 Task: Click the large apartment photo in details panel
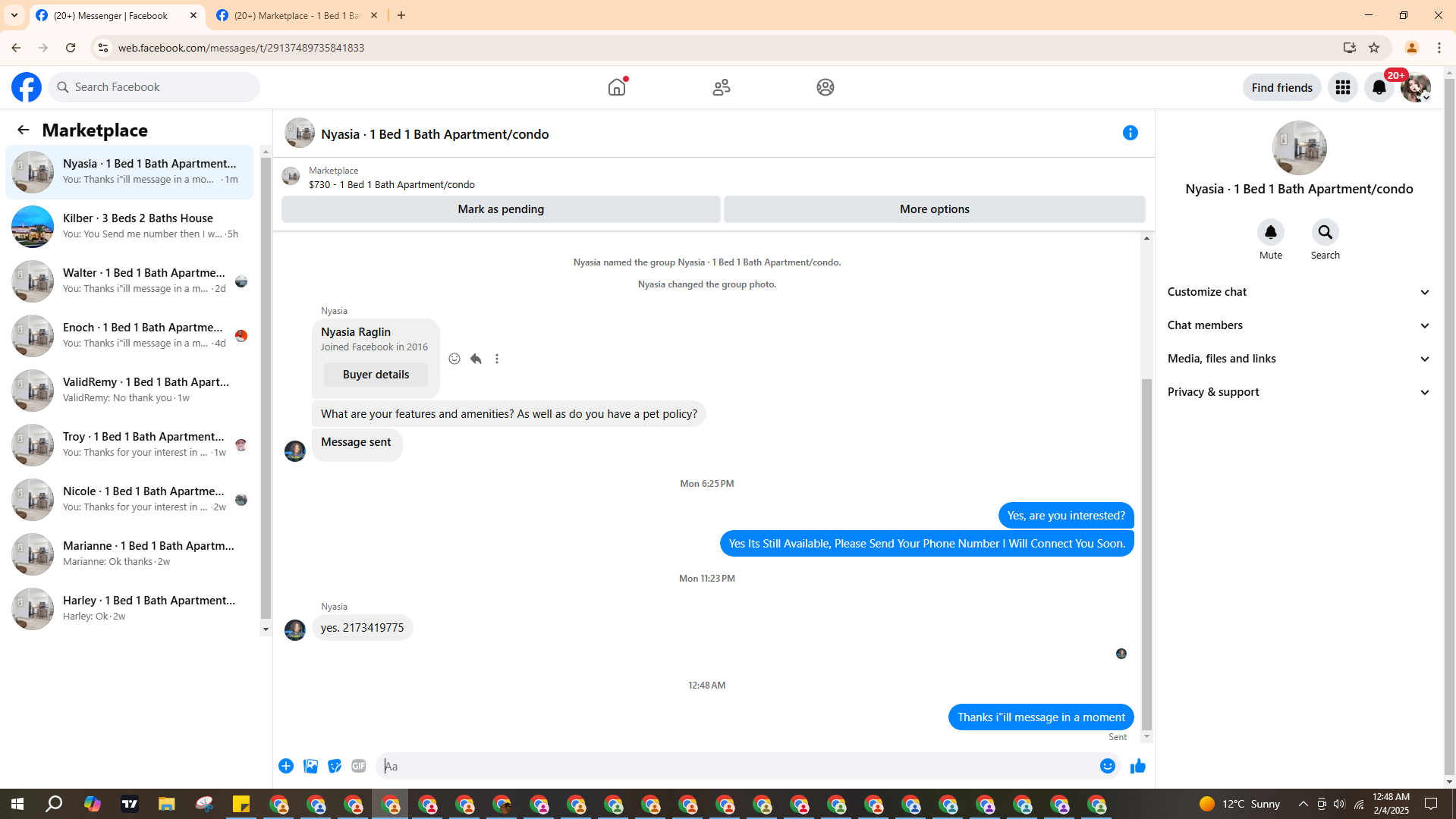coord(1299,148)
